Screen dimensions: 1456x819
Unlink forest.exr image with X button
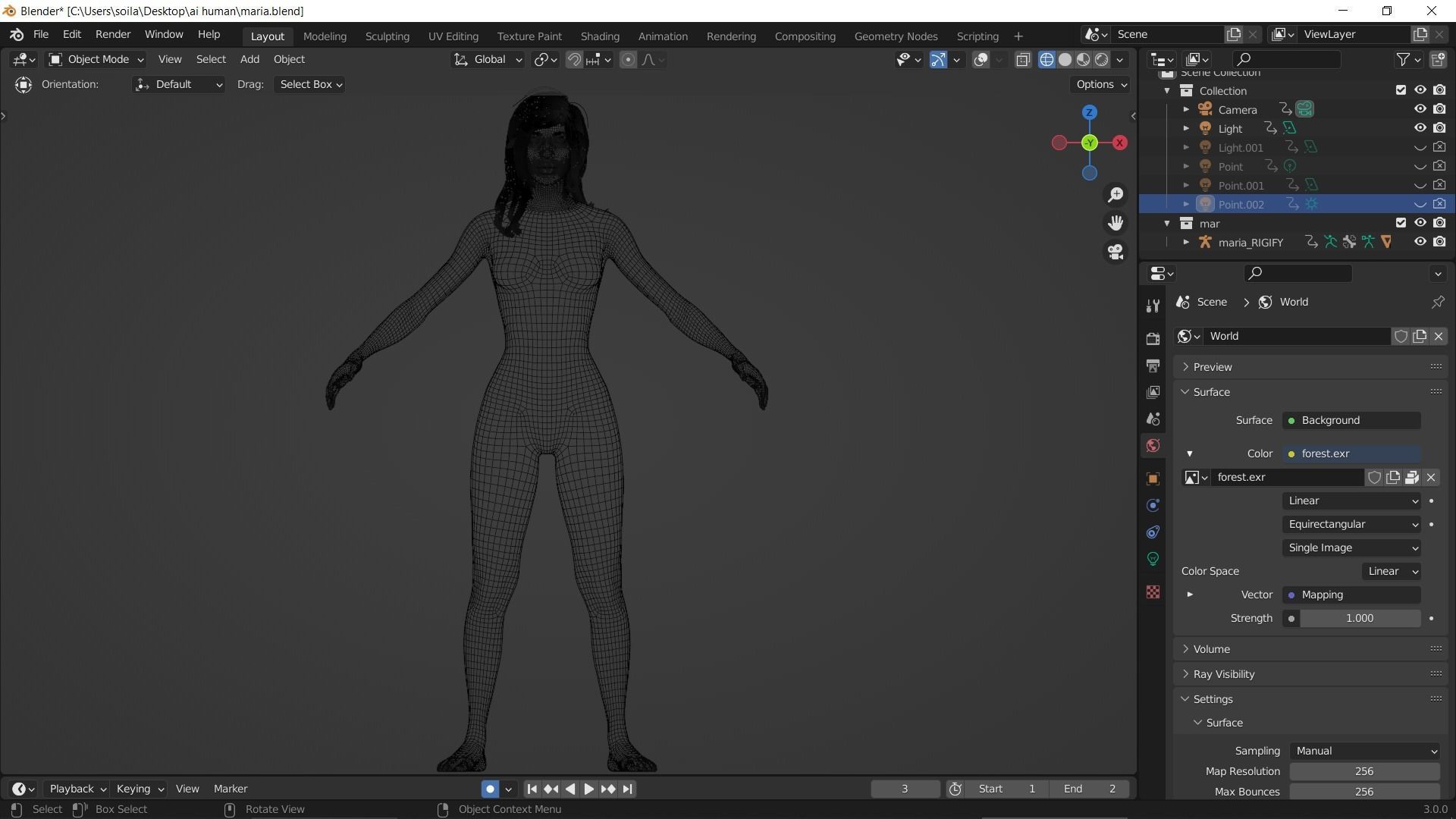coord(1431,477)
